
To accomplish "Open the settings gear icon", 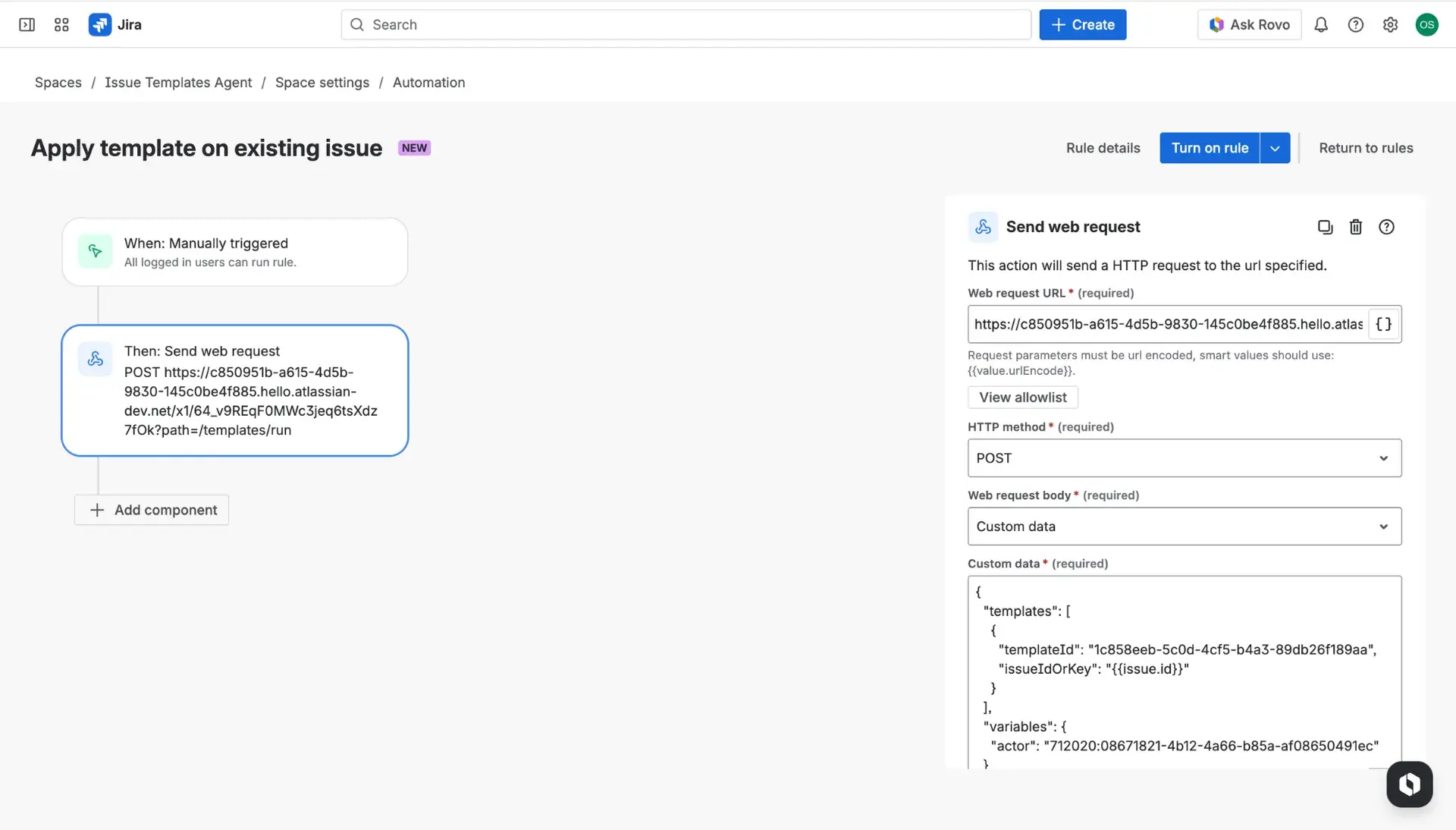I will (x=1390, y=24).
